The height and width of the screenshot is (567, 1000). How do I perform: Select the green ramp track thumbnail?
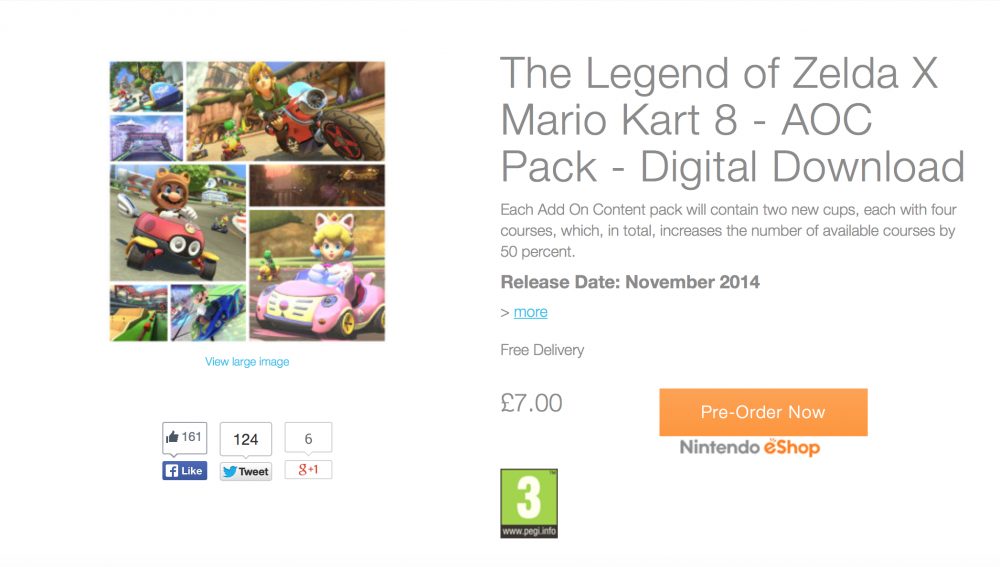138,313
